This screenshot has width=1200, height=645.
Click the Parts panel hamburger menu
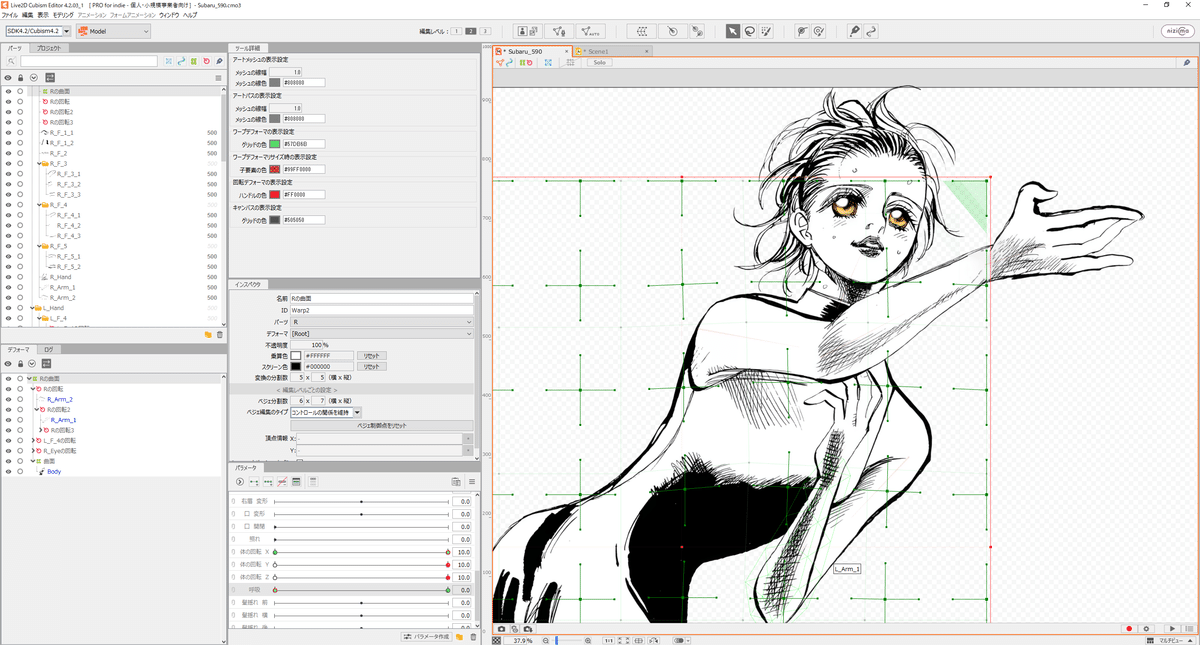(218, 77)
